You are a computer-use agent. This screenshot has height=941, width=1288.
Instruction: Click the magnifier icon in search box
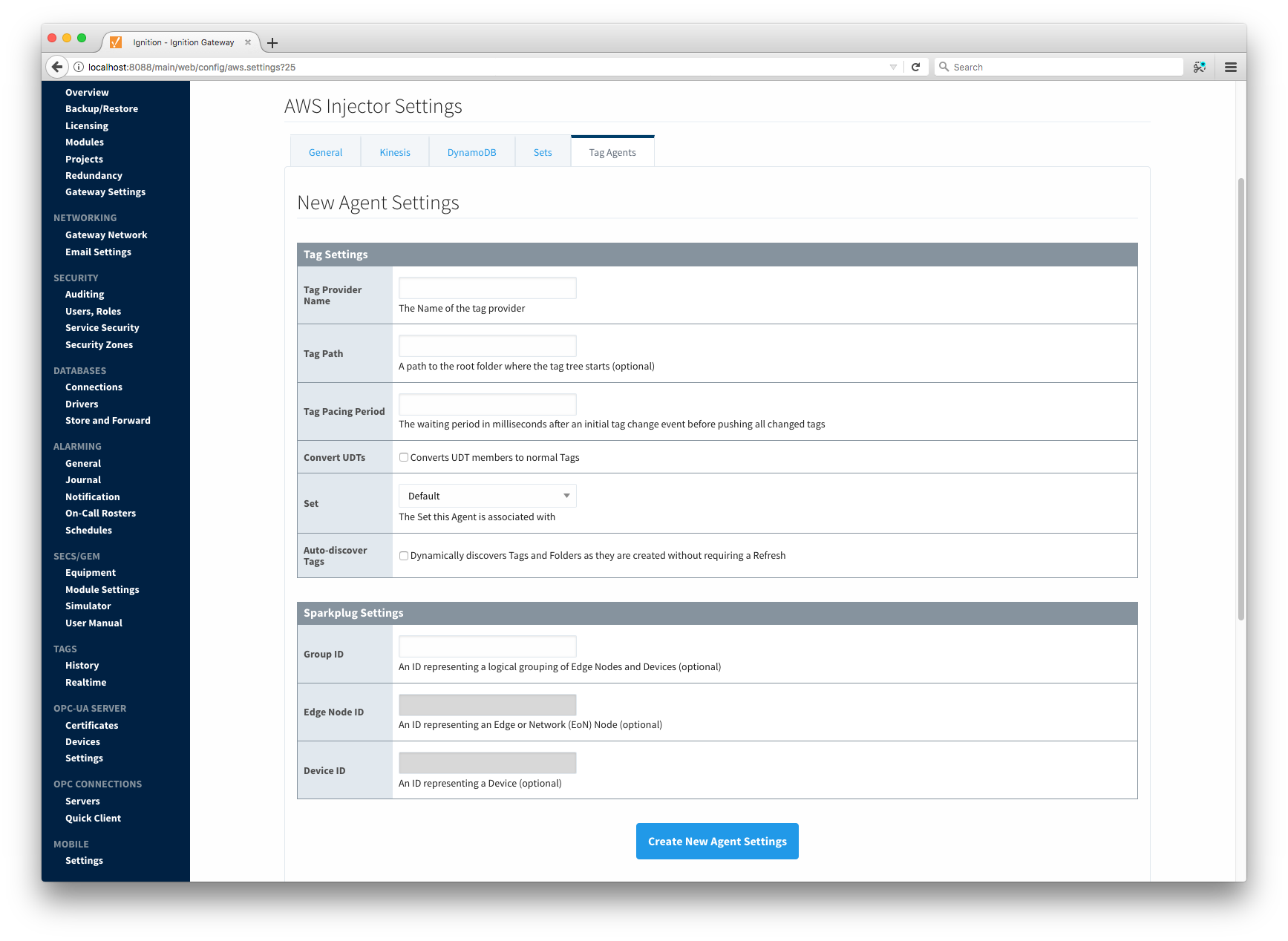944,67
